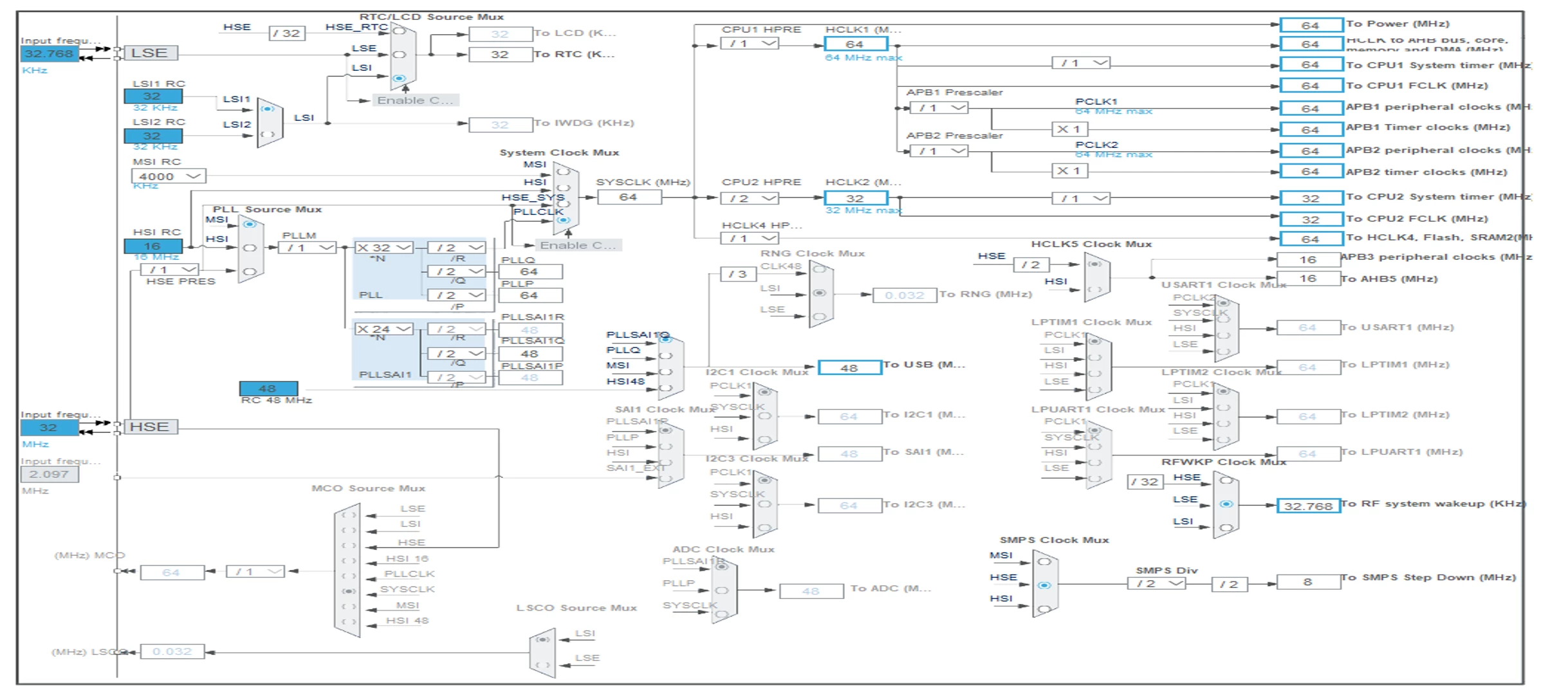Click the To SMPS Step Down value box

click(1309, 582)
